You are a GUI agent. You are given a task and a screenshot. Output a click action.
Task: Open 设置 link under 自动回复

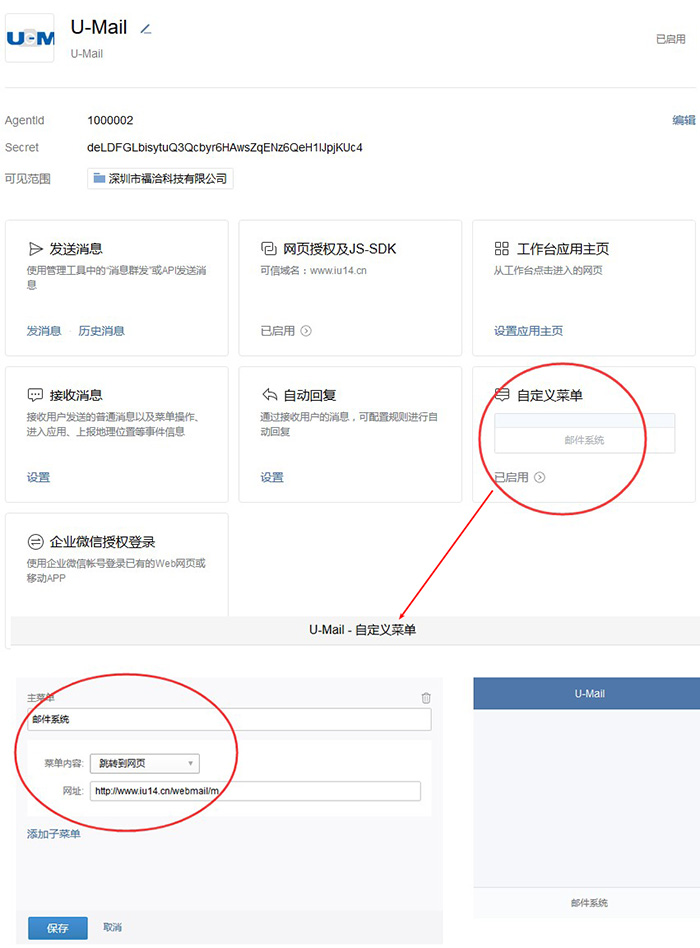[272, 477]
